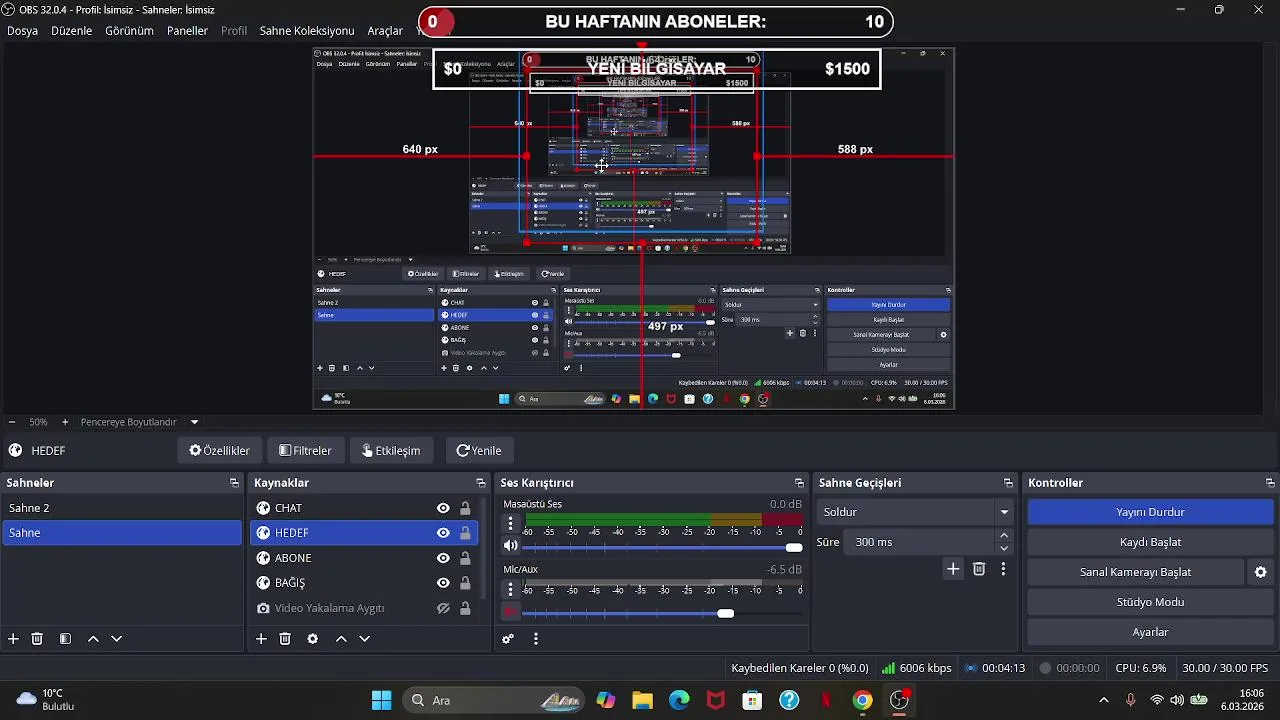Remove selected source with trash icon
This screenshot has width=1280, height=720.
point(285,639)
